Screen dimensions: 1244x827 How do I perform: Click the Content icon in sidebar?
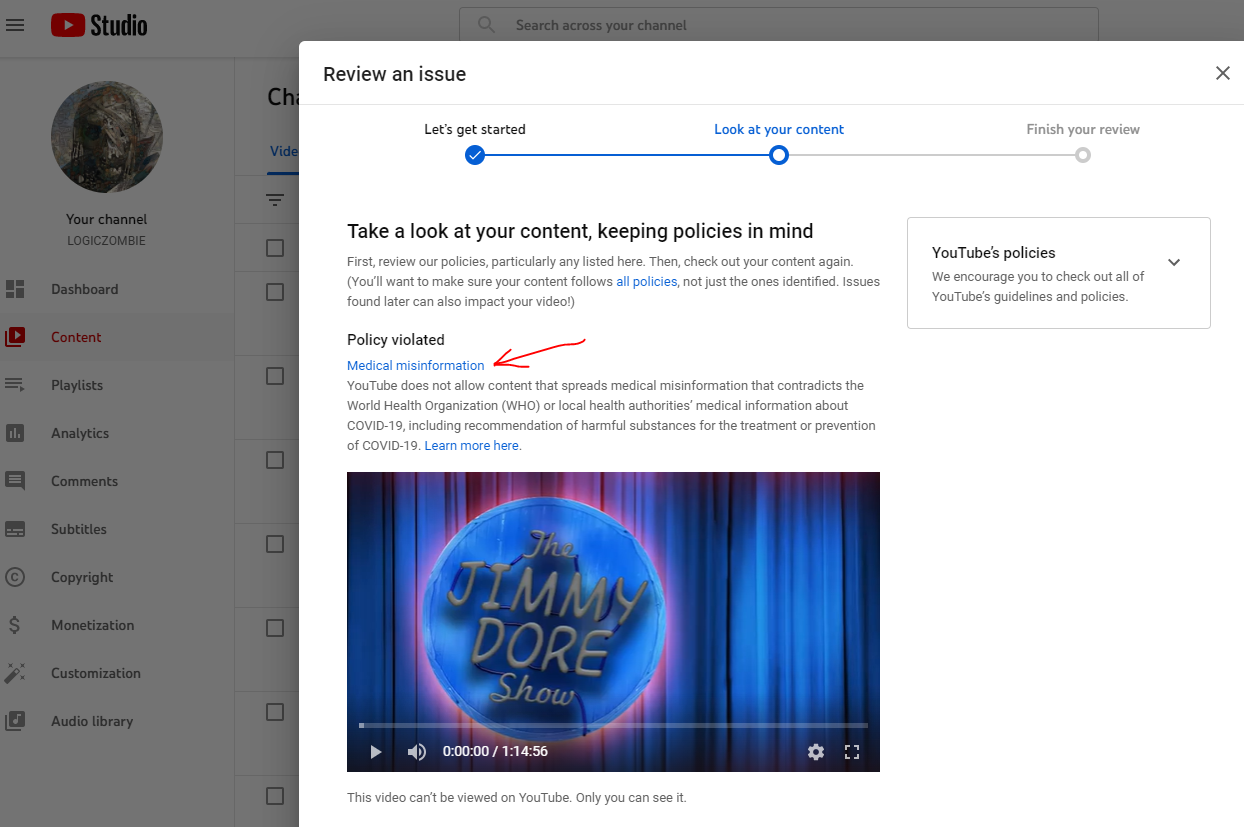point(15,337)
